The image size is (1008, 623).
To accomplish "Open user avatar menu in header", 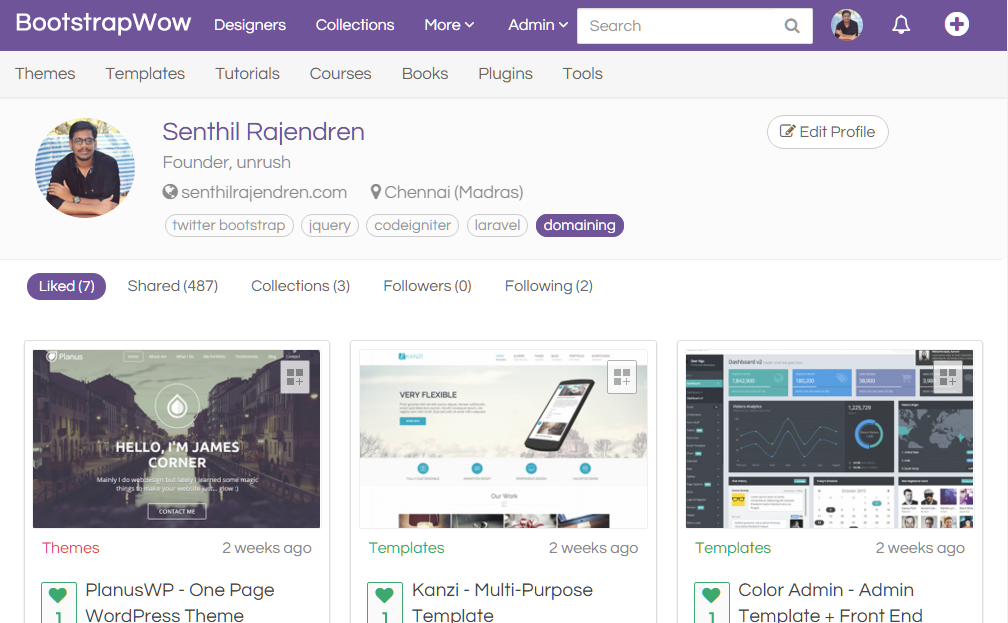I will tap(847, 25).
